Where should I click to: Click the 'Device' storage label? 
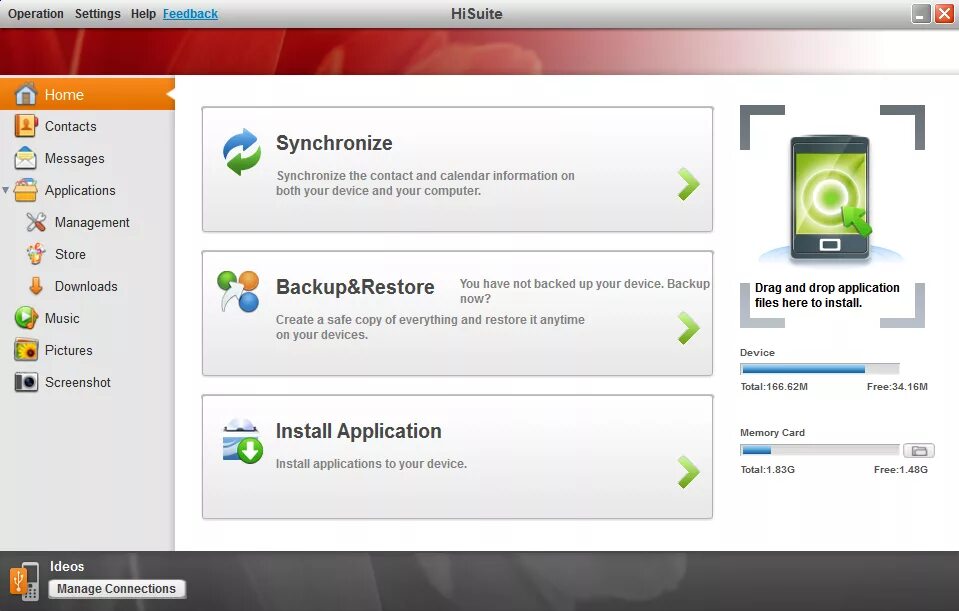[x=757, y=352]
